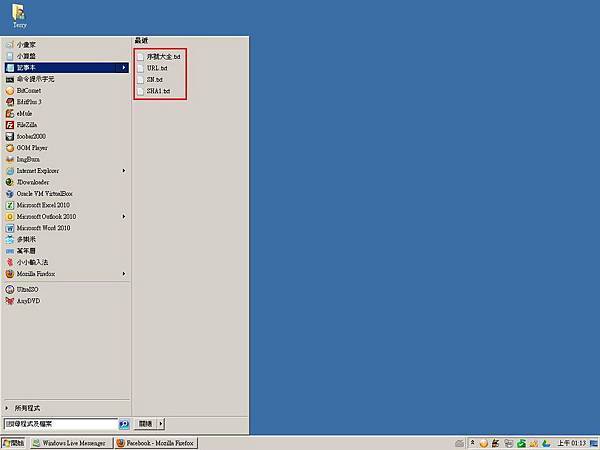Launch BitComet from the program list
600x450 pixels.
coord(67,91)
